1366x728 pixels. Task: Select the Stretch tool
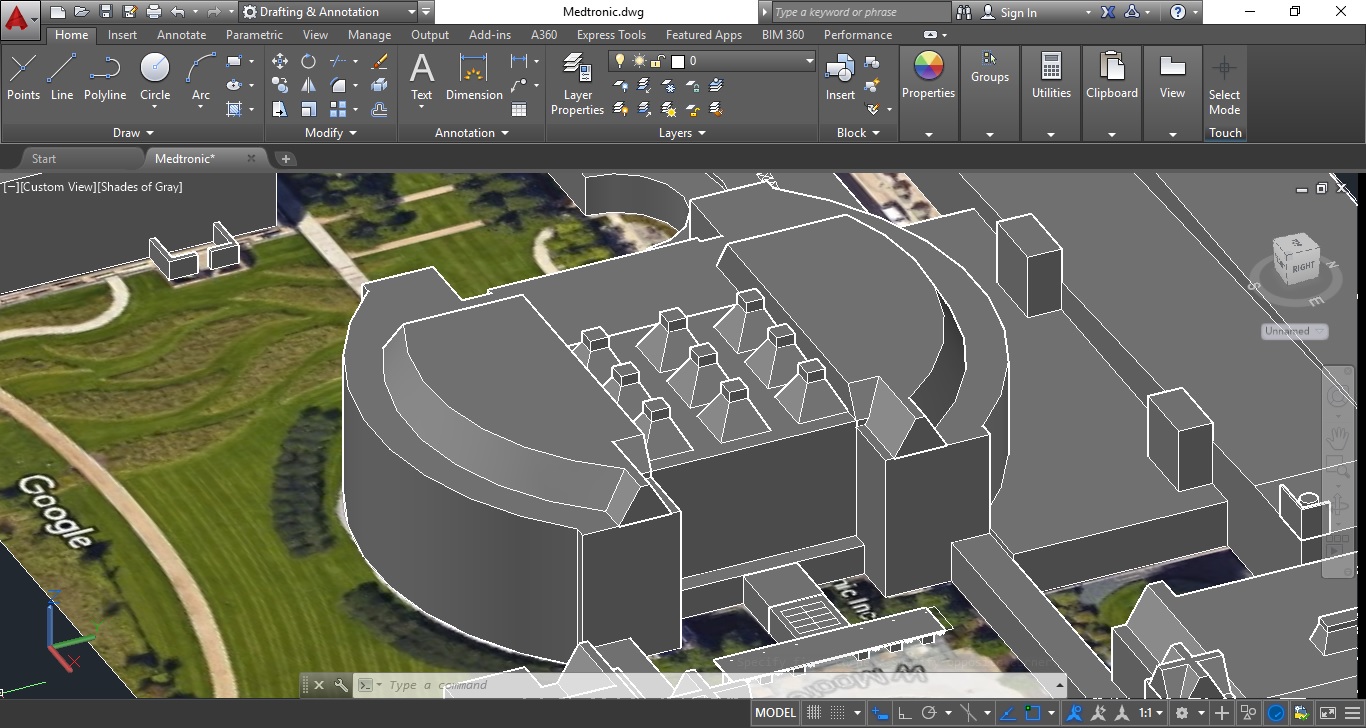tap(280, 109)
